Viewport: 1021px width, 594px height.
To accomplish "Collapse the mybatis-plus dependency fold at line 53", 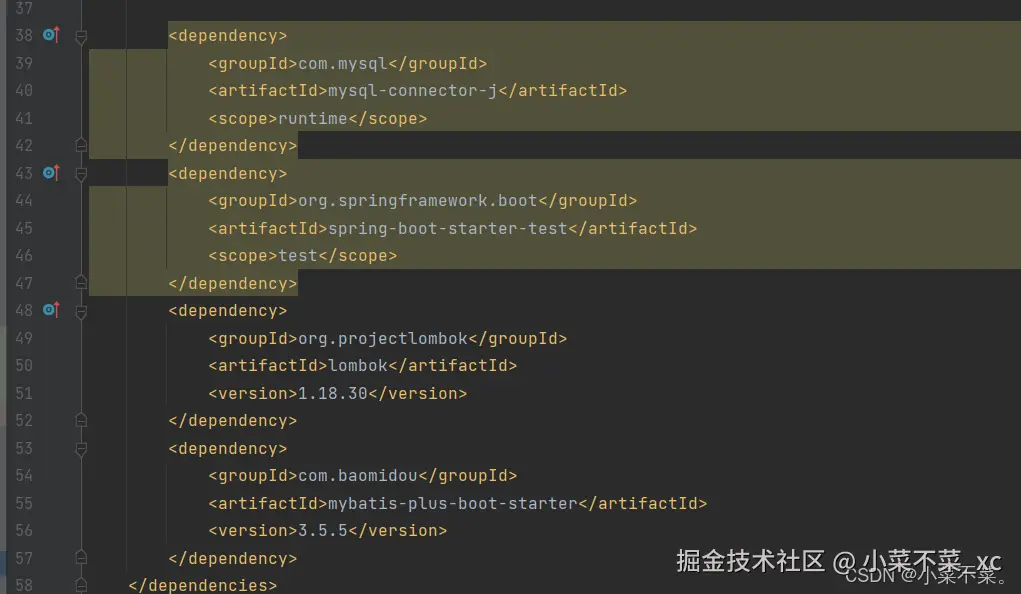I will (81, 448).
